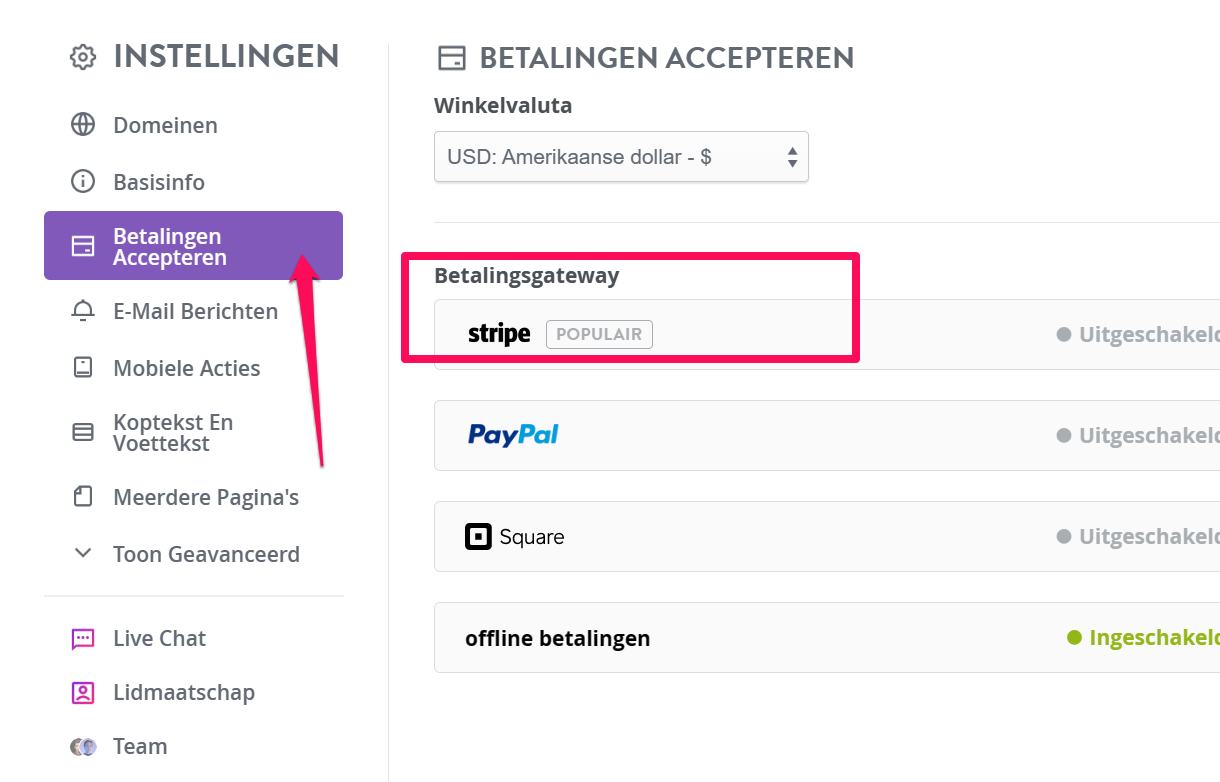Open the PayPal gateway logo
1220x782 pixels.
pyautogui.click(x=513, y=434)
